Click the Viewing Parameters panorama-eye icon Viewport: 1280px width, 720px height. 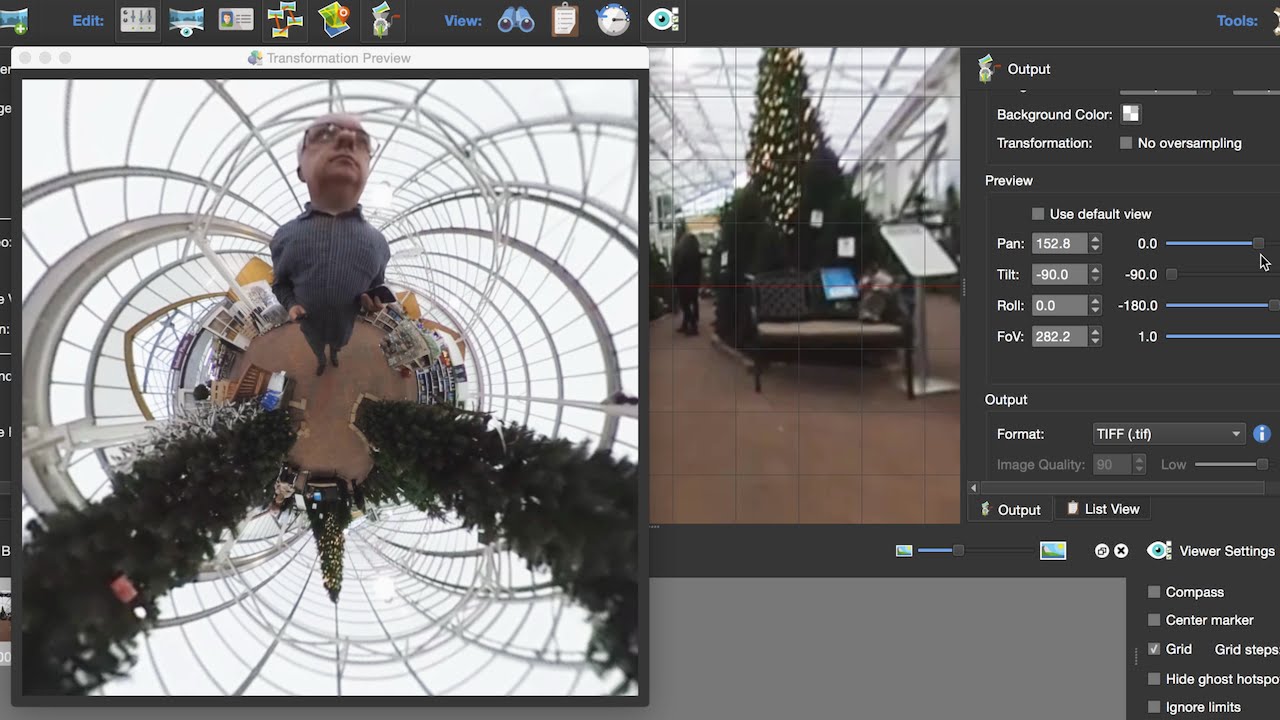187,20
